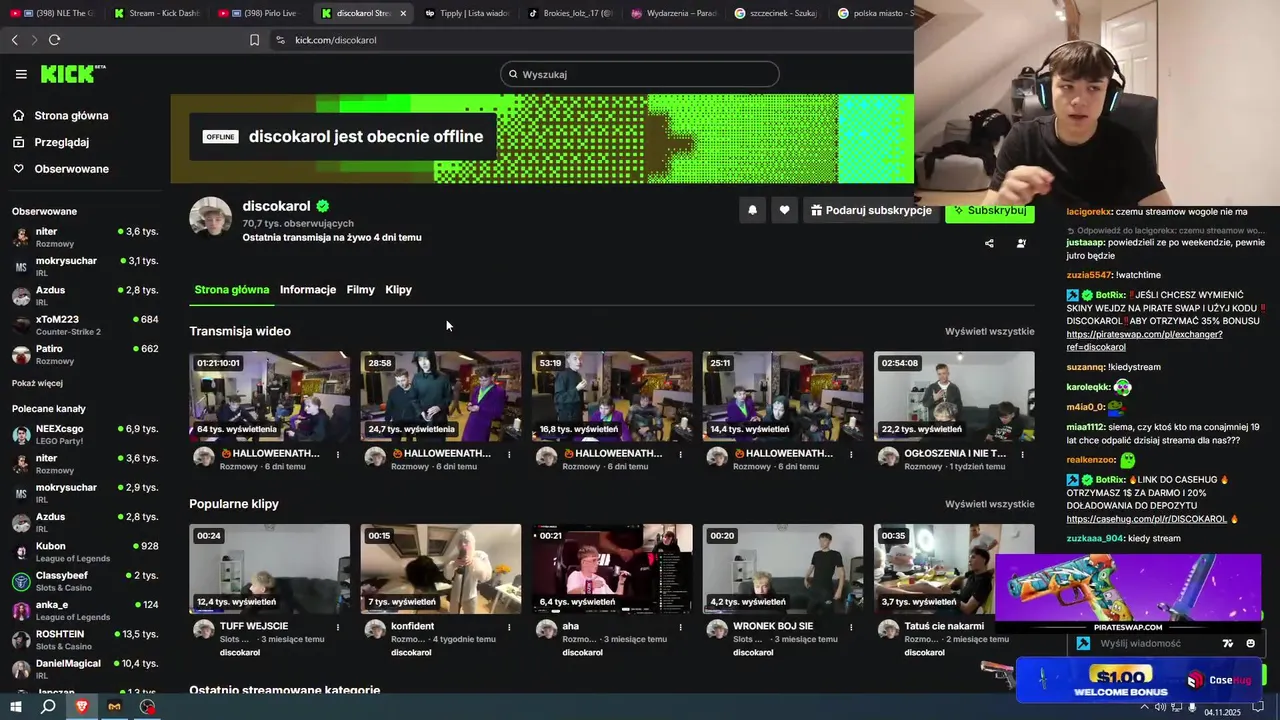The height and width of the screenshot is (720, 1280).
Task: Reload the current page
Action: click(x=54, y=40)
